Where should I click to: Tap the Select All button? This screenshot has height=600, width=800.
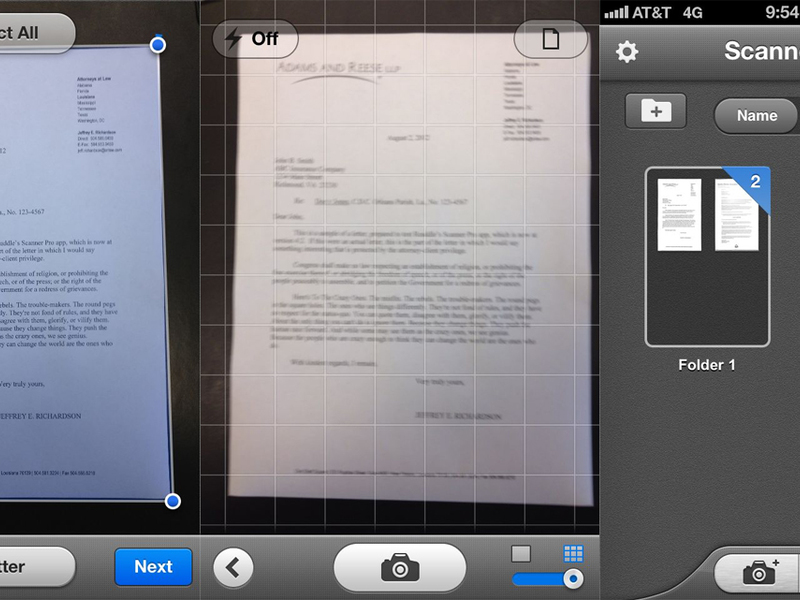pyautogui.click(x=36, y=33)
